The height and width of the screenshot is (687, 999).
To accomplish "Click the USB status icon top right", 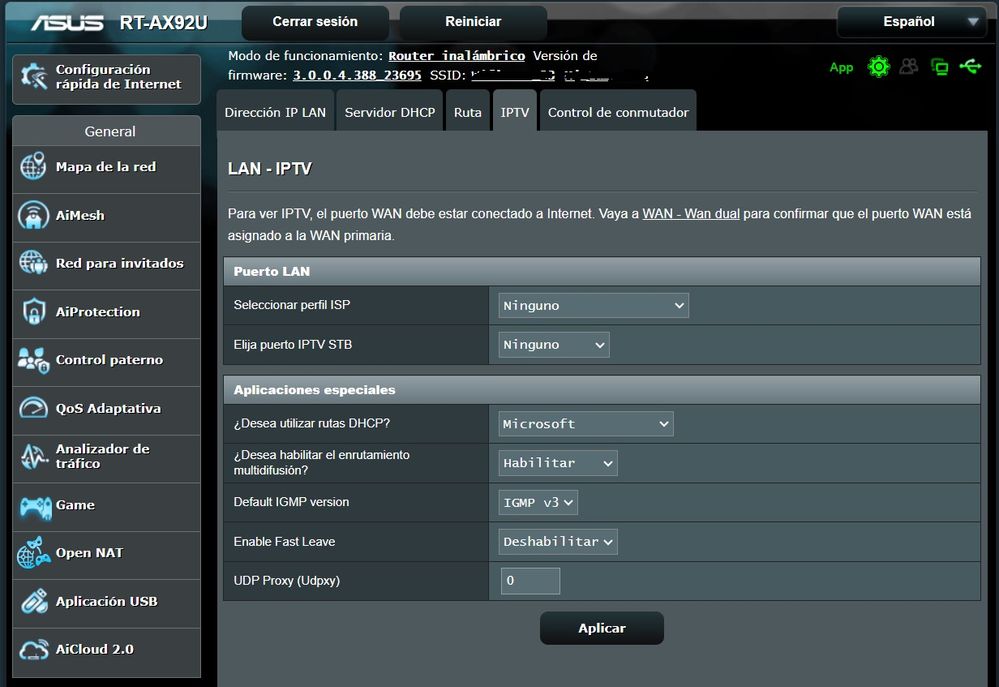I will [971, 66].
